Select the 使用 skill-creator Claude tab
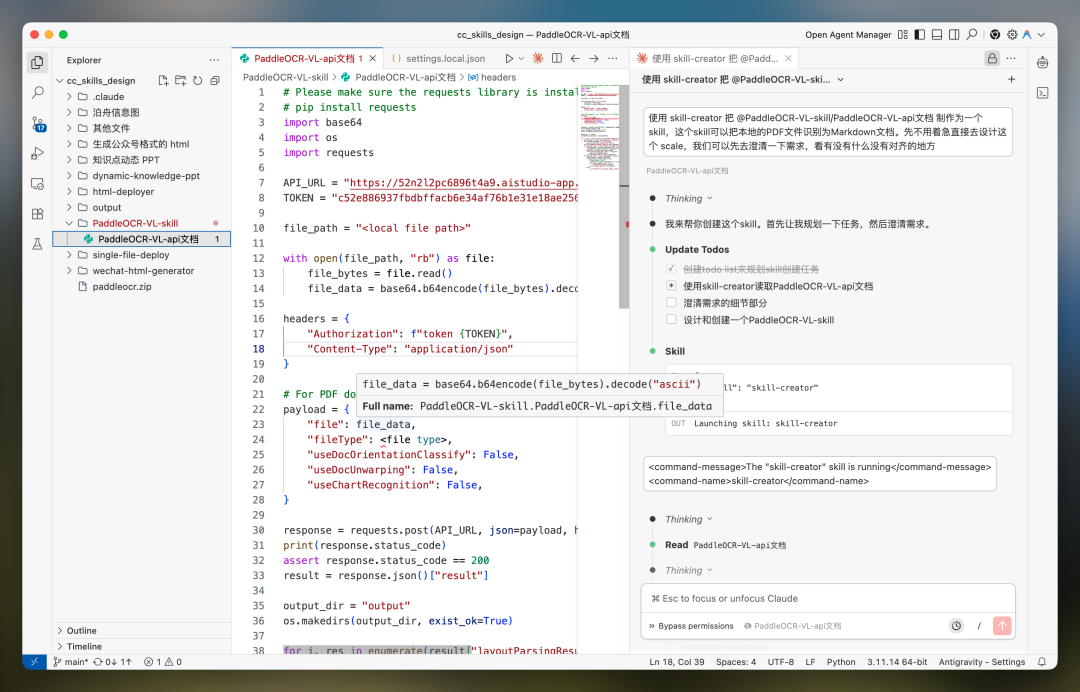 tap(714, 59)
